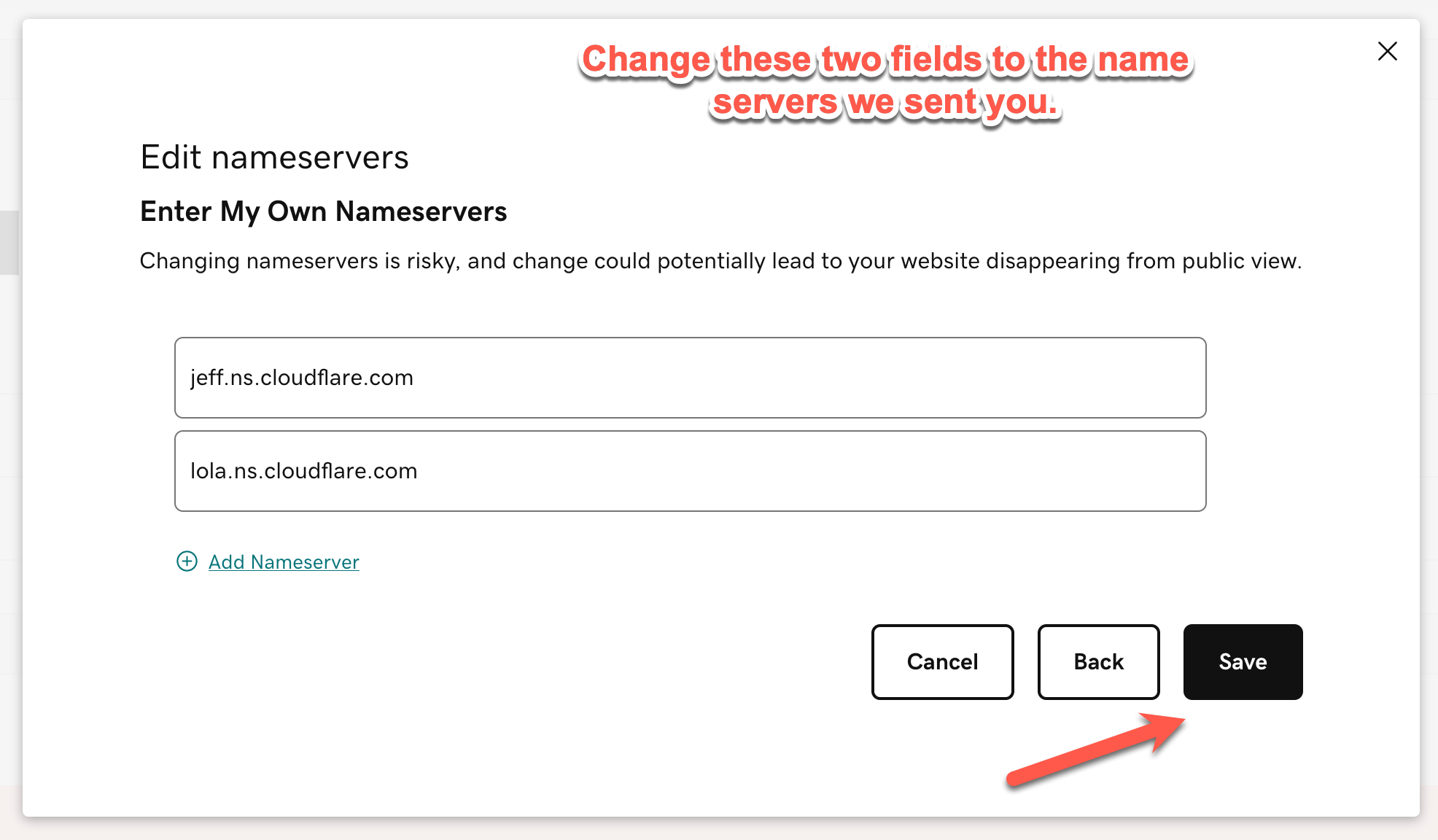Viewport: 1438px width, 840px height.
Task: Open the Add Nameserver link
Action: 284,562
